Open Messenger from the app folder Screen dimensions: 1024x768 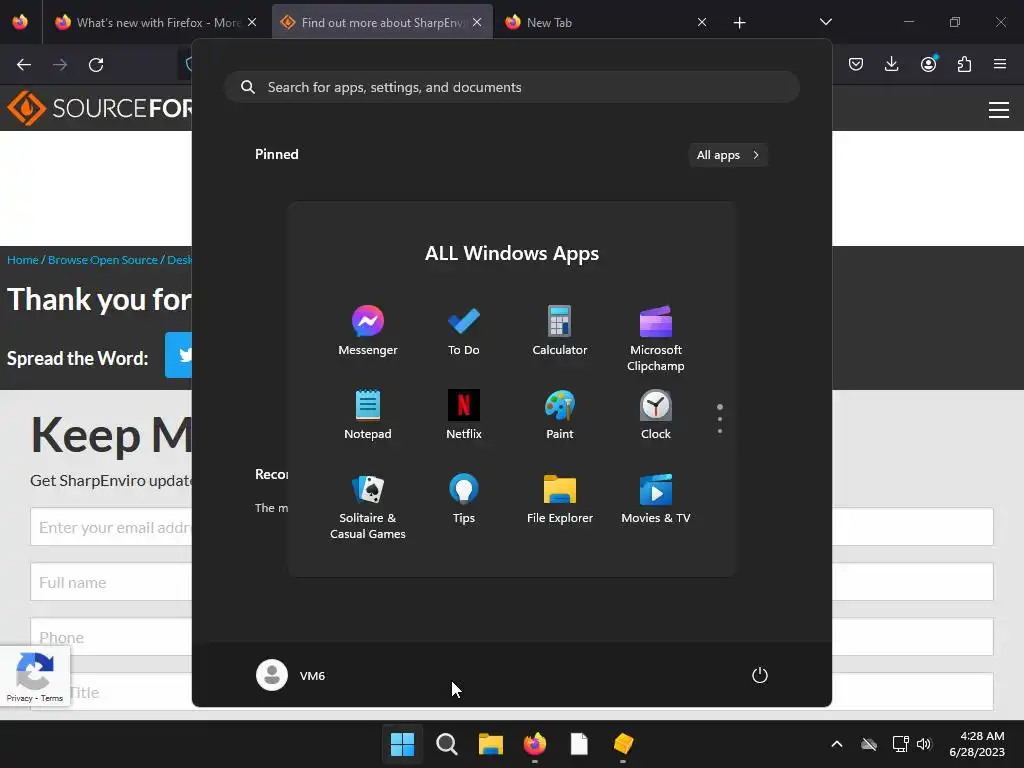tap(368, 330)
